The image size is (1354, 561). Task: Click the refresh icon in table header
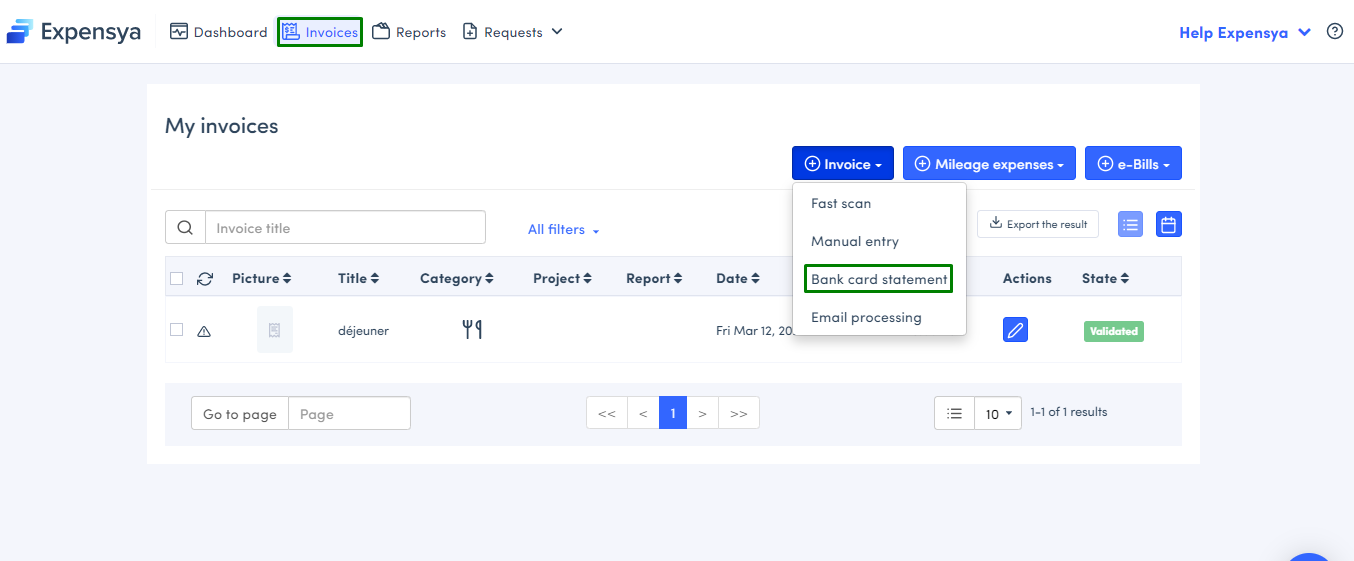click(x=205, y=279)
